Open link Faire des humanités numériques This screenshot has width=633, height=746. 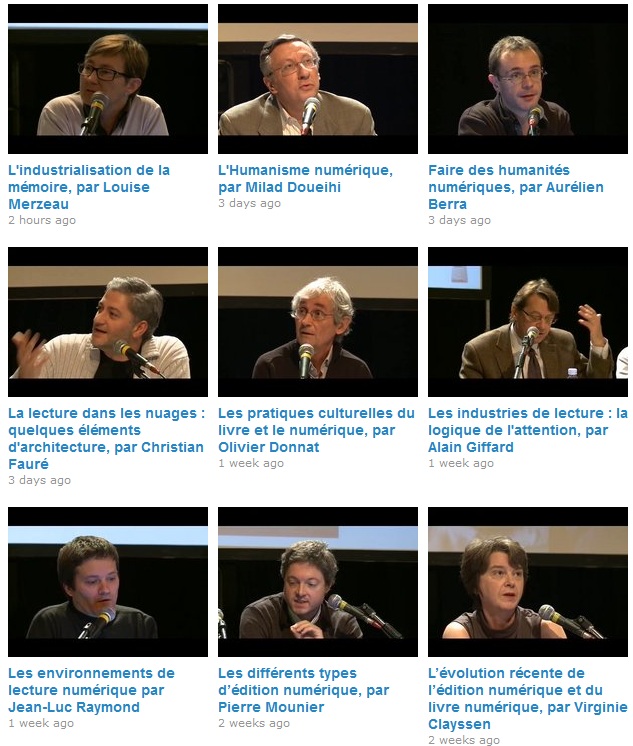tap(516, 187)
